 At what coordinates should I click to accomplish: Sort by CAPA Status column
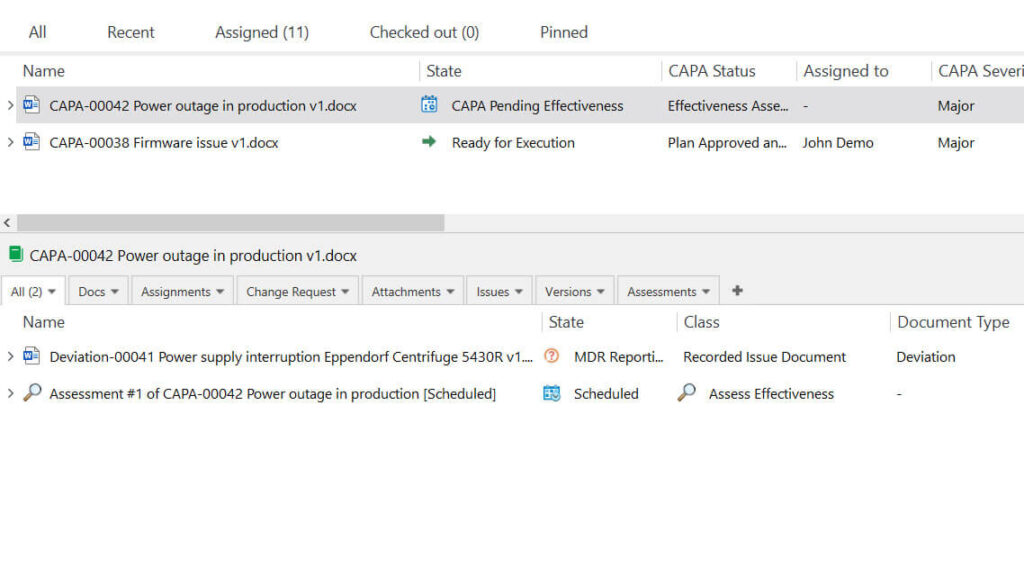(x=712, y=71)
